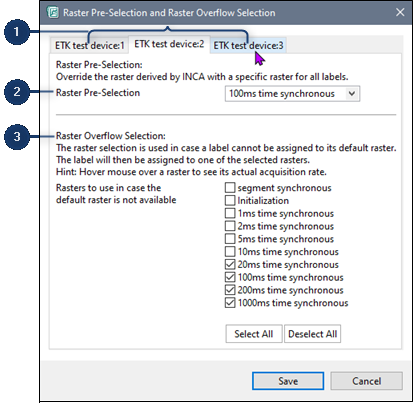417x405 pixels.
Task: Enable 1ms time synchronous checkbox
Action: [230, 213]
